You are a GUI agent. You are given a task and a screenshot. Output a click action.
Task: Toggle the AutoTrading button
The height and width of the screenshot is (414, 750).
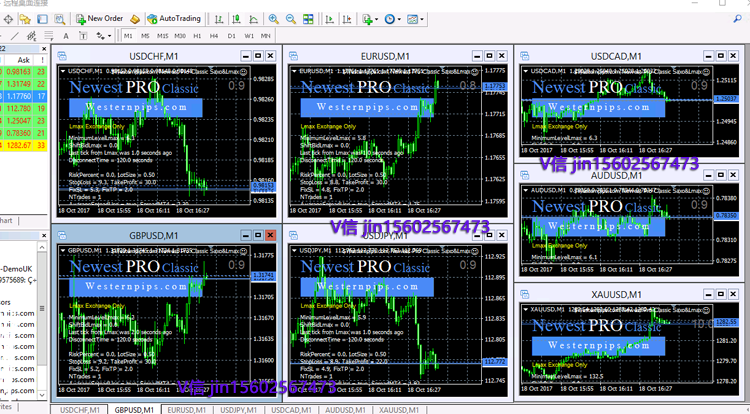point(174,19)
